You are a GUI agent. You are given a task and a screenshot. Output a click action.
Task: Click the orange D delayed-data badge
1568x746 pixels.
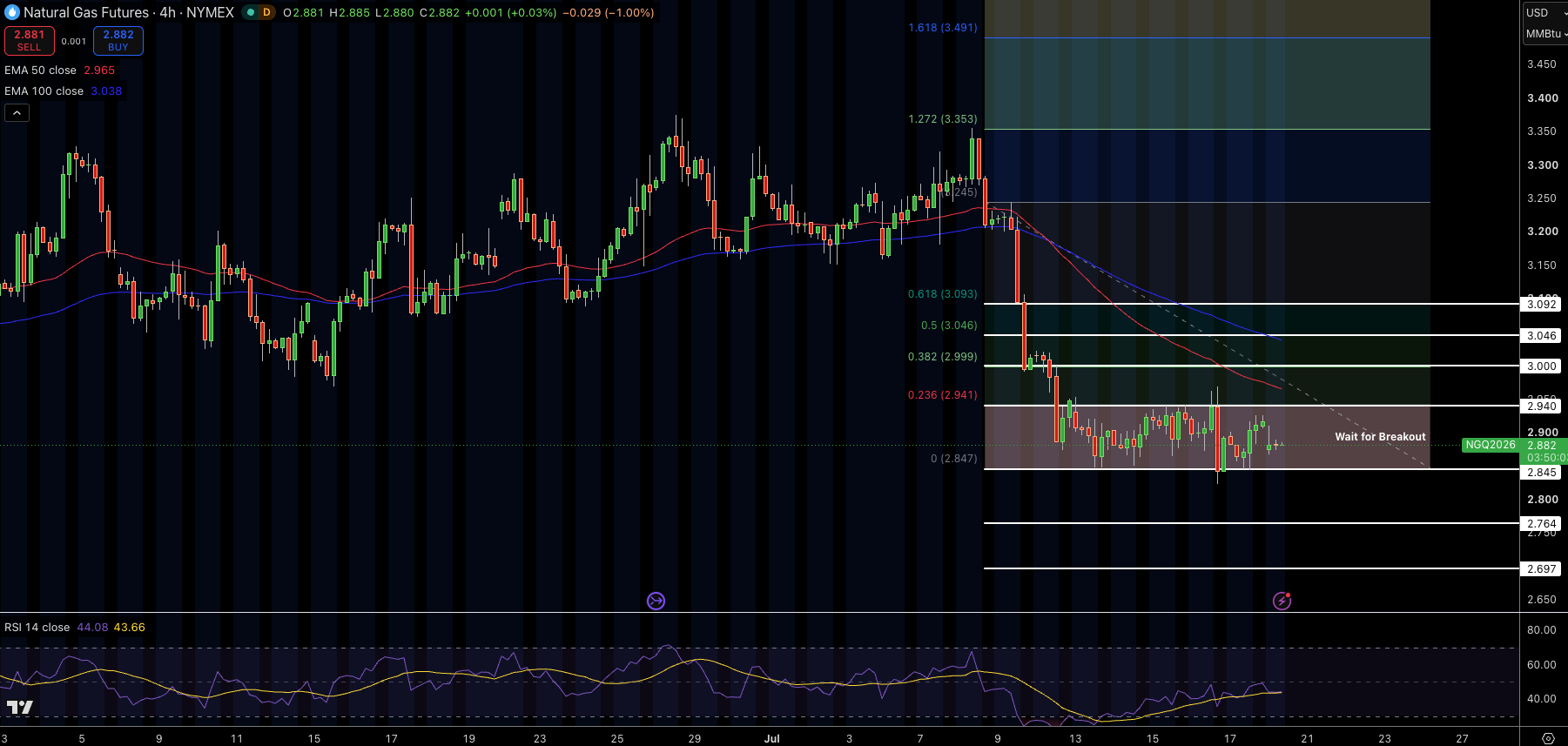click(x=266, y=12)
